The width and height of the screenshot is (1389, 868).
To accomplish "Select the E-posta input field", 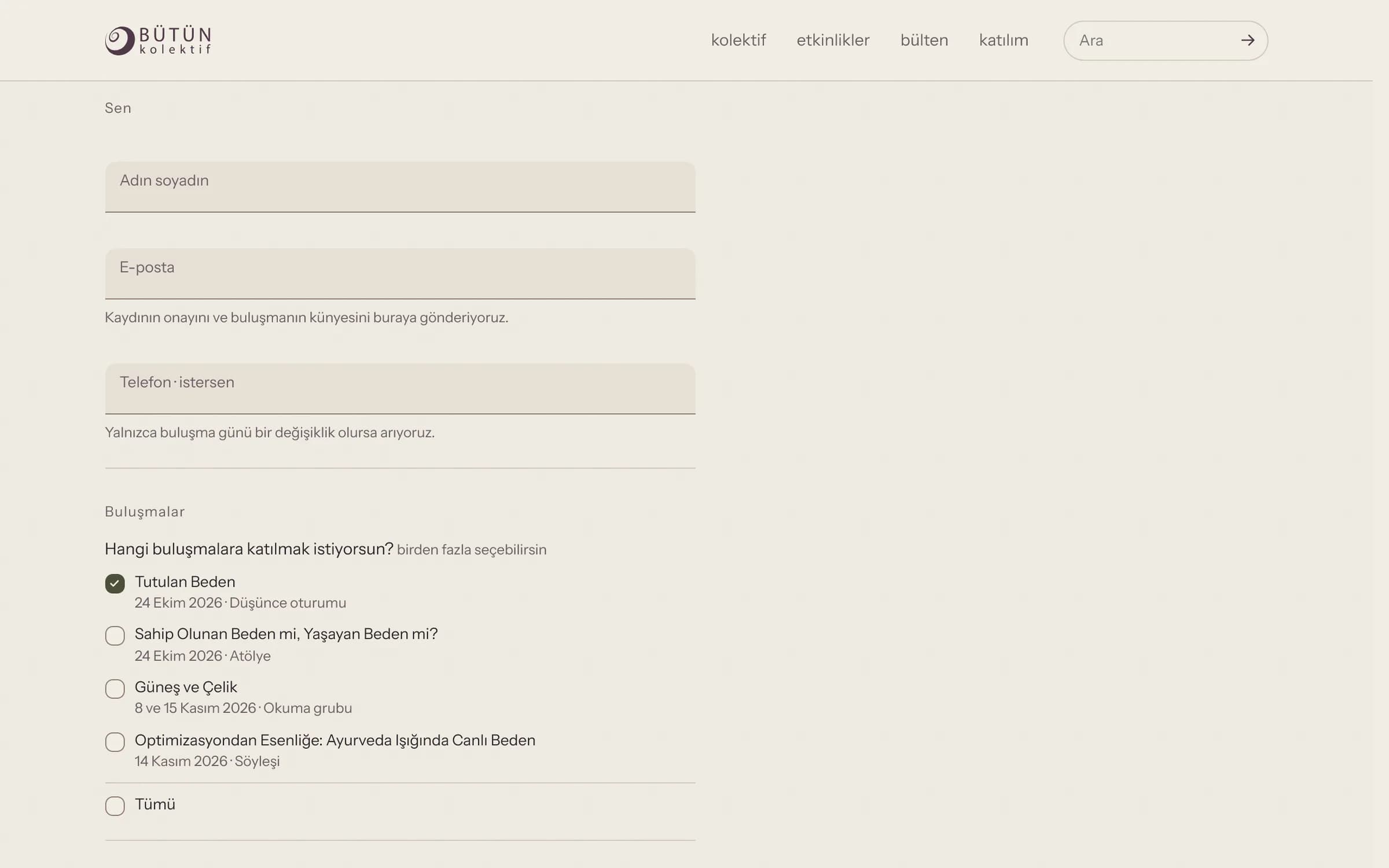I will tap(400, 274).
